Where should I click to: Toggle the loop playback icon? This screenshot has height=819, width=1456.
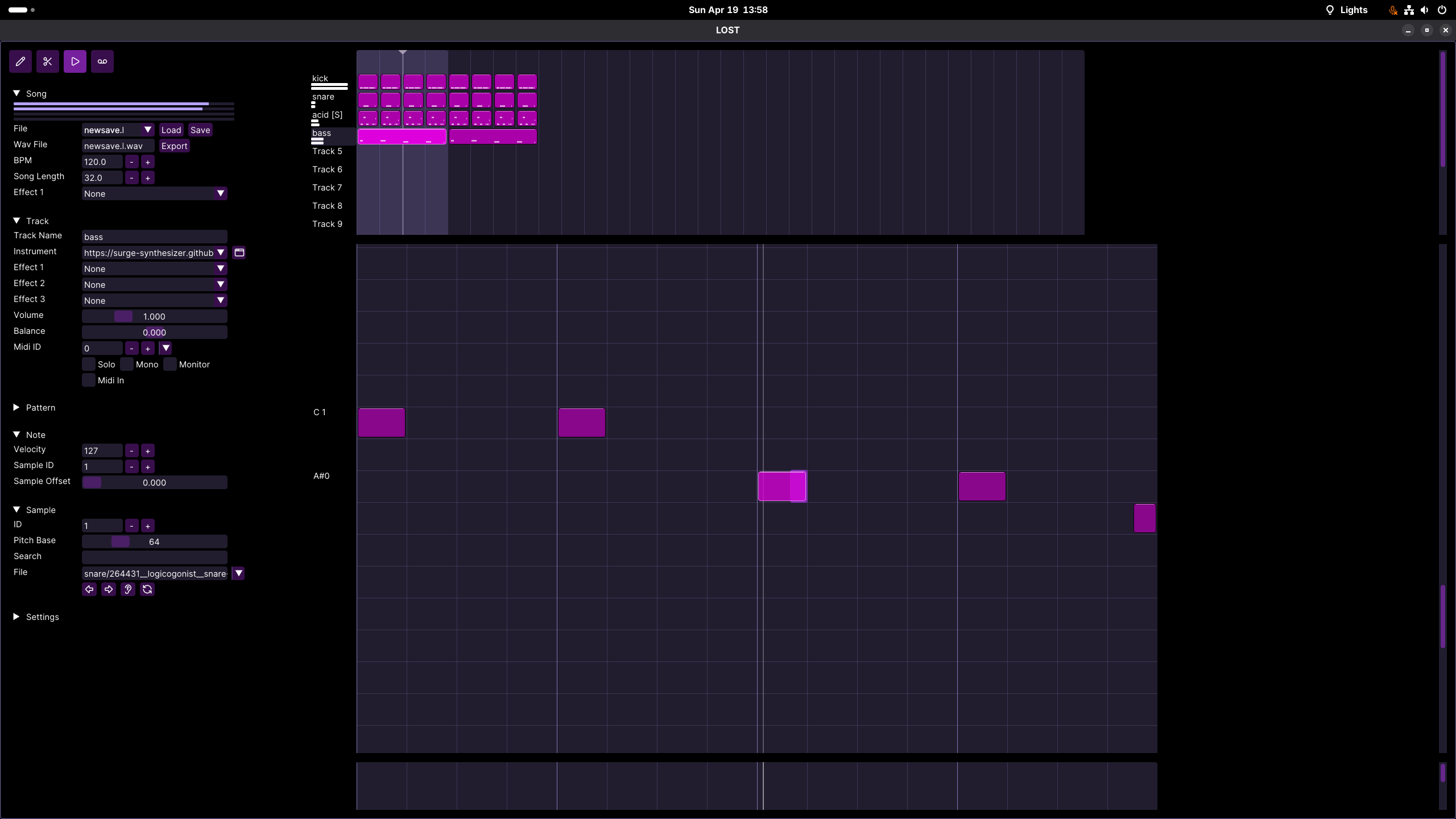tap(102, 61)
